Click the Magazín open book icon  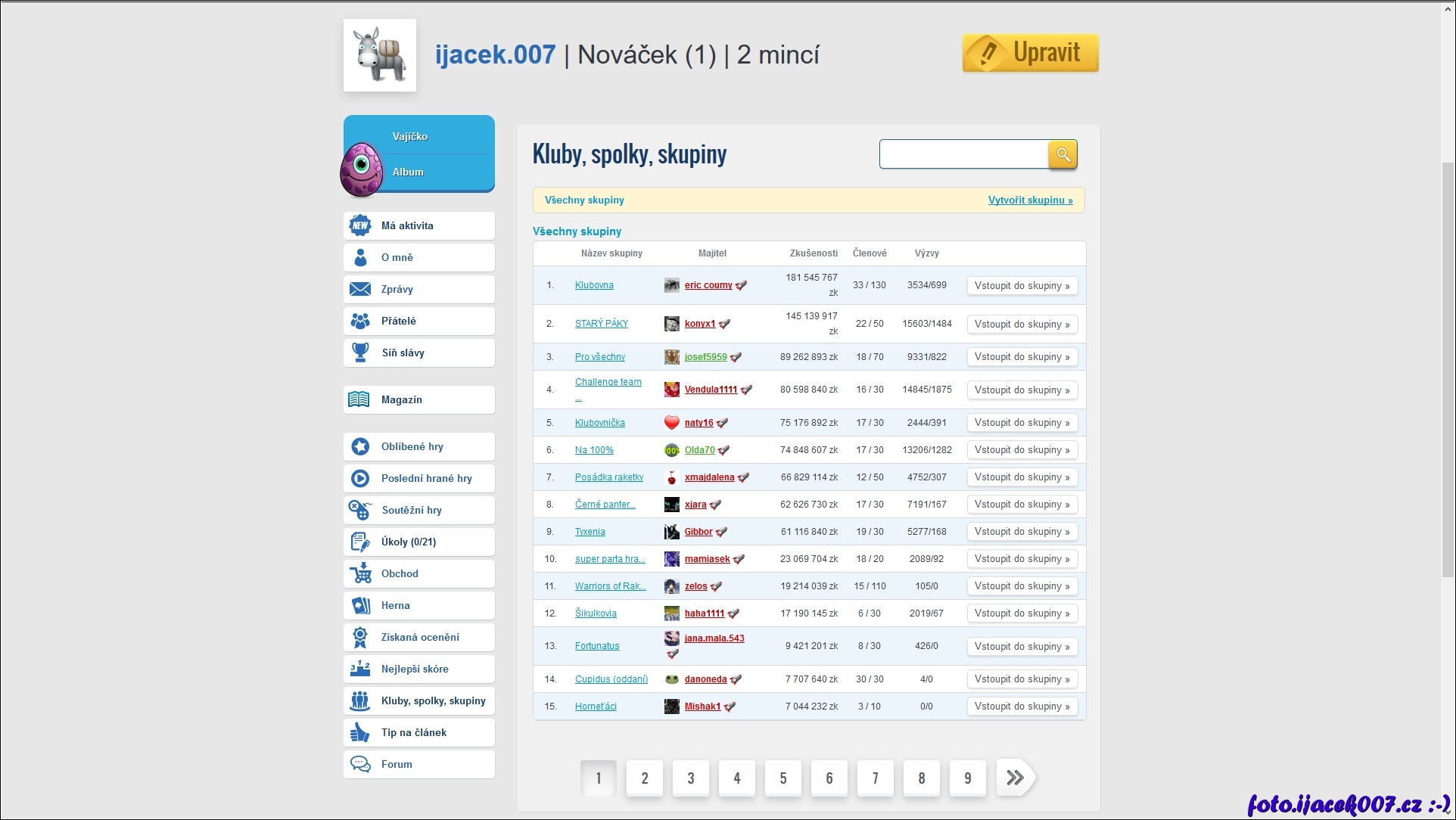[359, 399]
